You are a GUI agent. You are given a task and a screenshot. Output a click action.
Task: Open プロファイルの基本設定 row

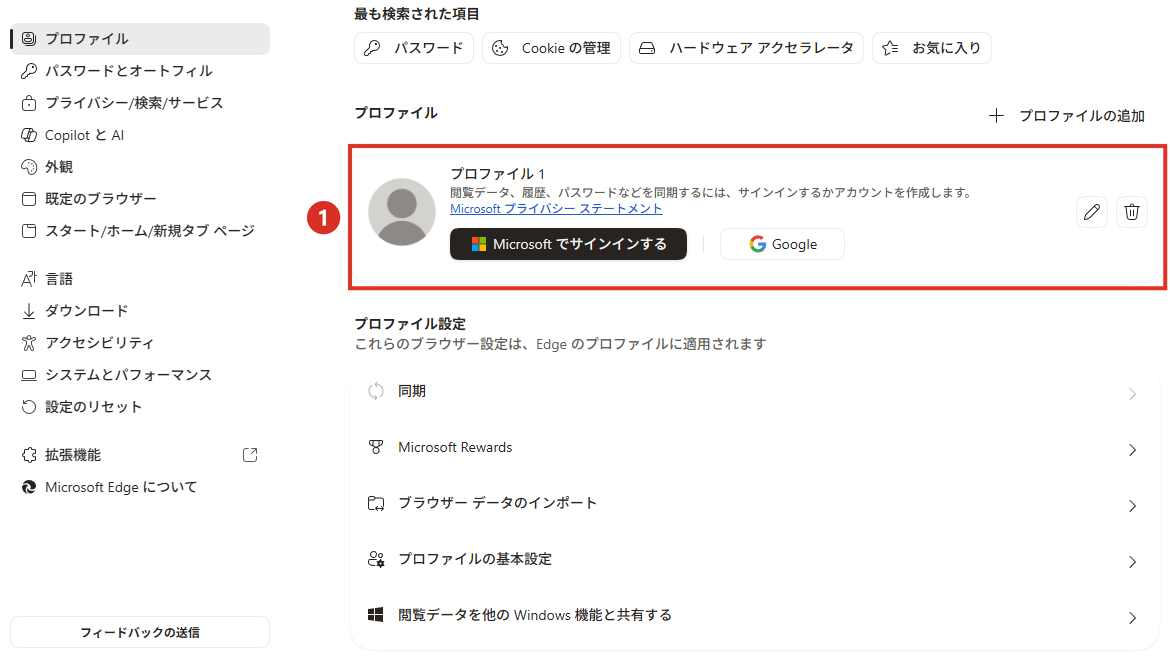point(754,560)
